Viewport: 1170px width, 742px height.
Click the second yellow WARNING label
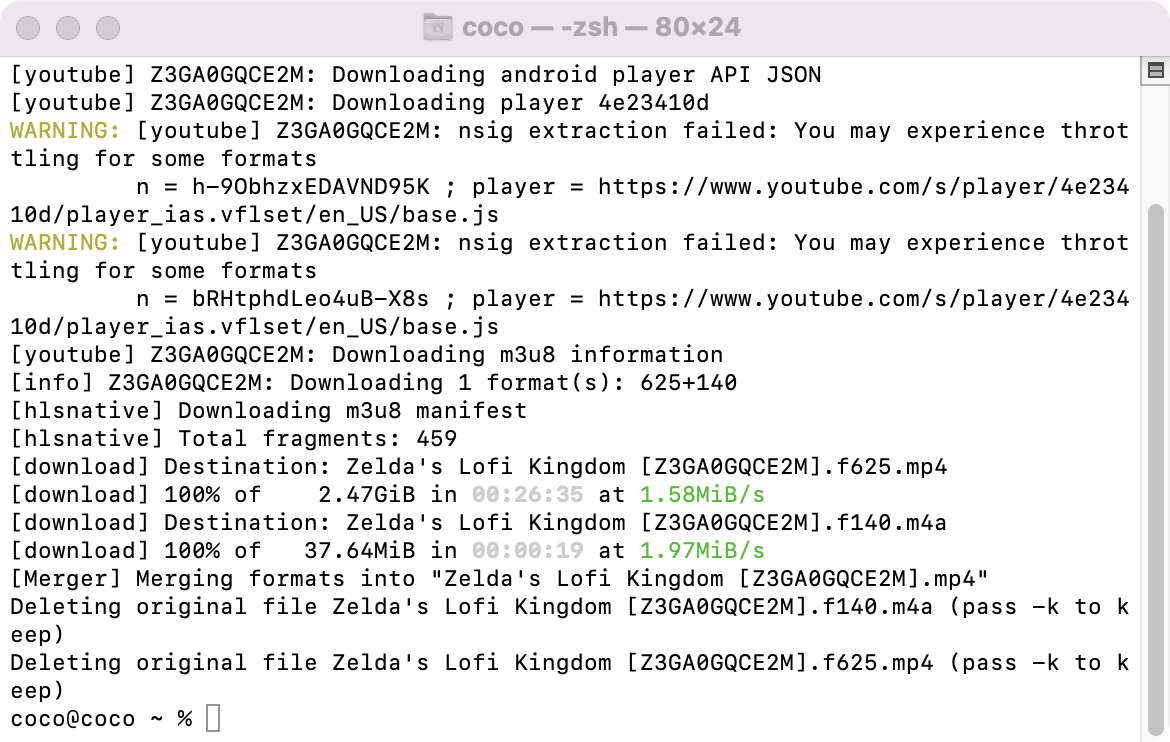pyautogui.click(x=65, y=243)
